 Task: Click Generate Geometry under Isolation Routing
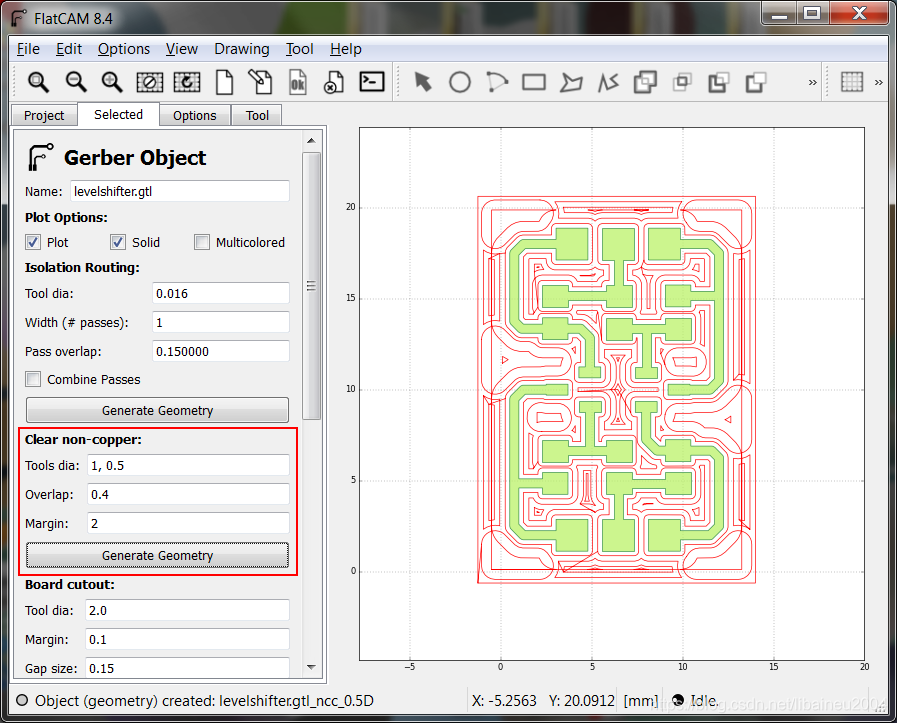point(157,411)
